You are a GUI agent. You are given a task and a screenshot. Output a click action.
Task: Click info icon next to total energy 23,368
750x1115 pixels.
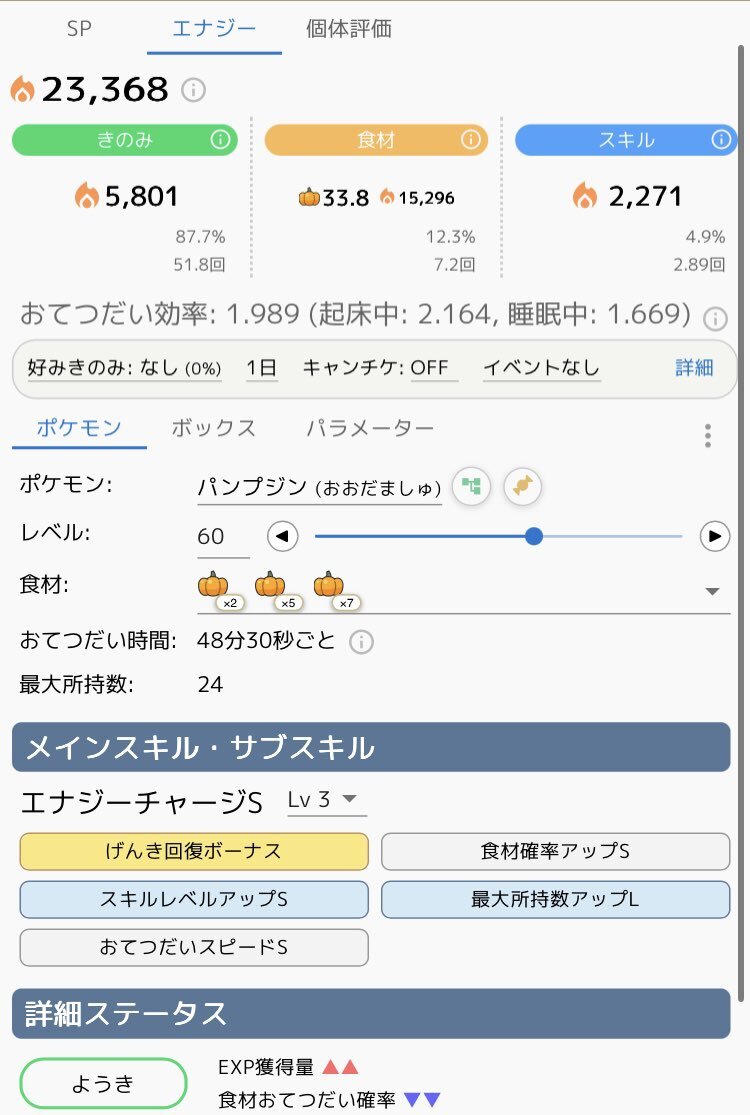(x=193, y=90)
